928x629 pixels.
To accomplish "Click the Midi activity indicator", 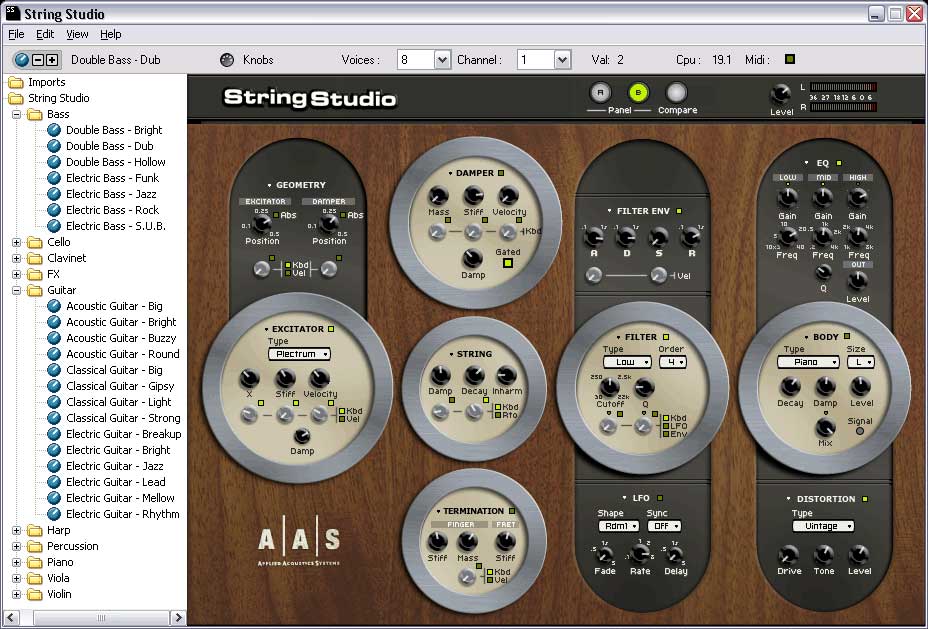I will (x=790, y=59).
